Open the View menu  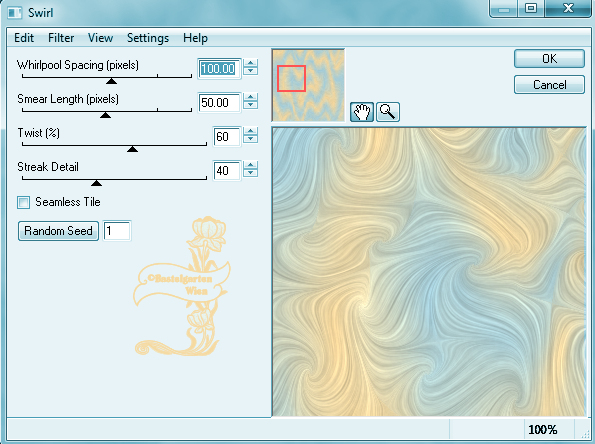click(x=101, y=38)
